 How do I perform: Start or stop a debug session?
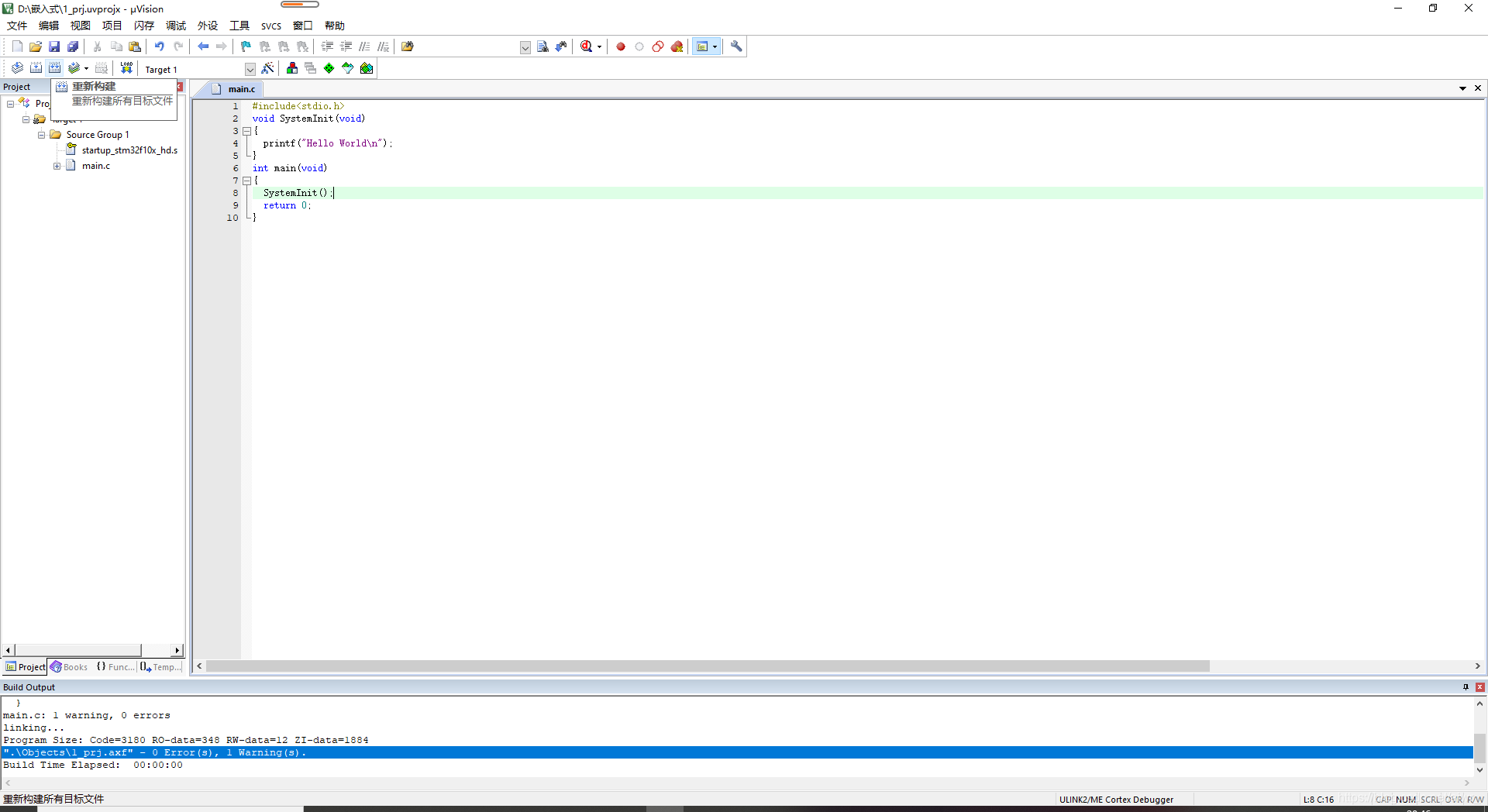click(x=587, y=46)
